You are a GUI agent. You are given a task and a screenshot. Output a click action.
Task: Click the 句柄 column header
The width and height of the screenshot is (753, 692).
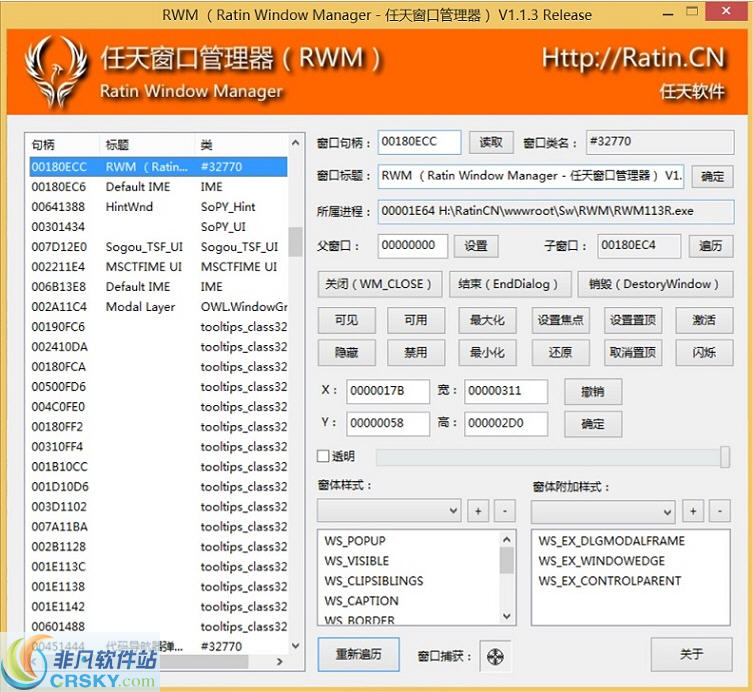click(x=63, y=145)
